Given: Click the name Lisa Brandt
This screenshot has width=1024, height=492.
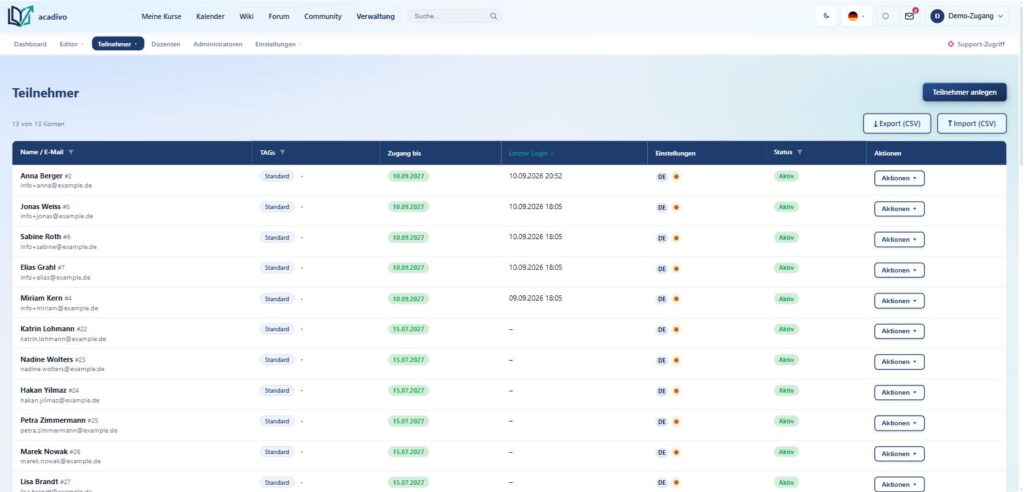Looking at the screenshot, I should click(x=39, y=482).
